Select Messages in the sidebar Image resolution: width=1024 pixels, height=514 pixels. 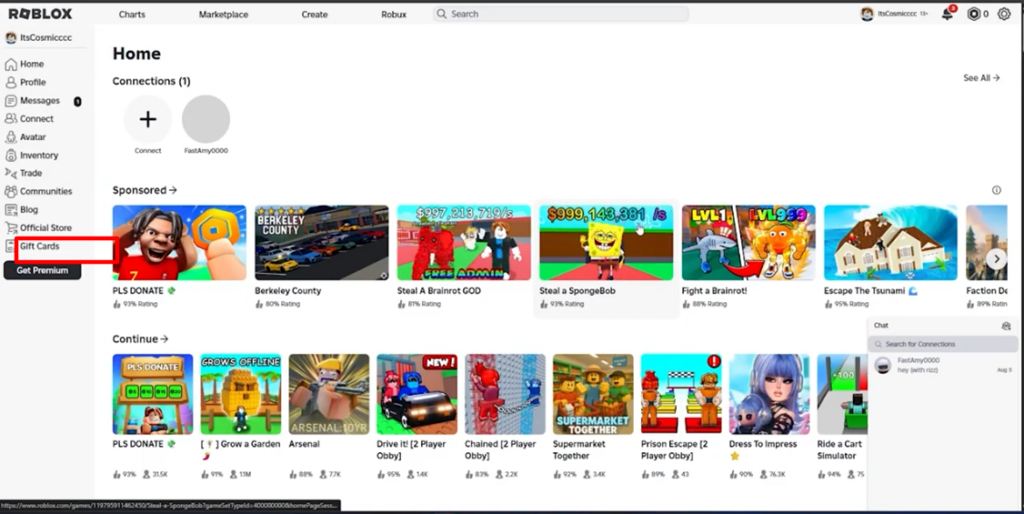coord(40,101)
